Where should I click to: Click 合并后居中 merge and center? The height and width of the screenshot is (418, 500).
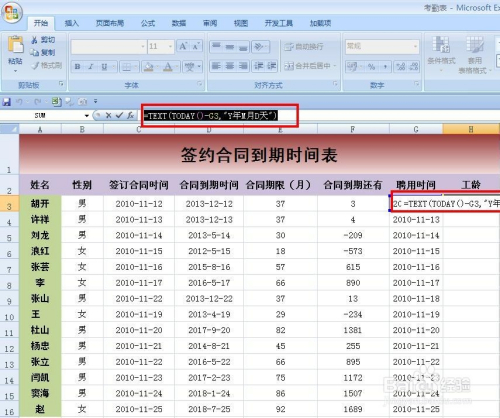[x=308, y=66]
